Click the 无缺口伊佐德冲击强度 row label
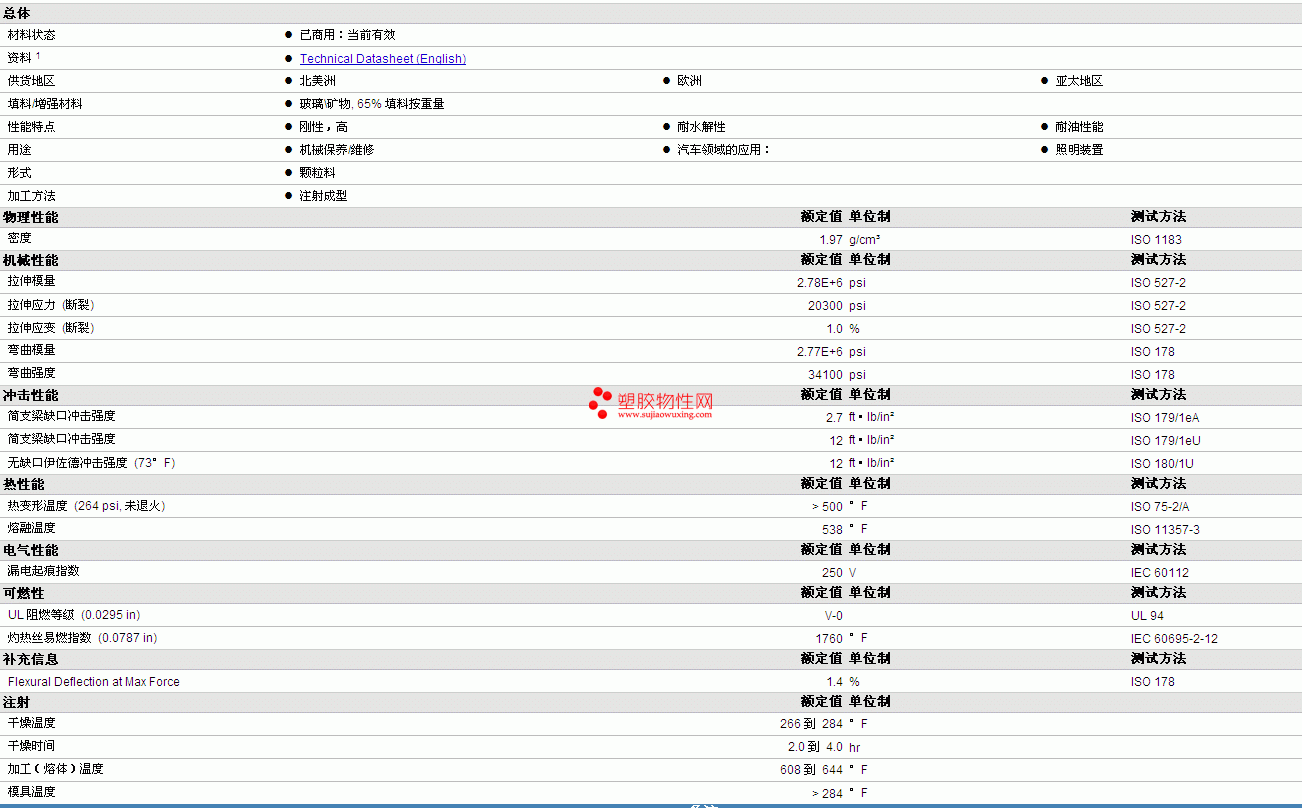Image resolution: width=1302 pixels, height=808 pixels. [91, 463]
